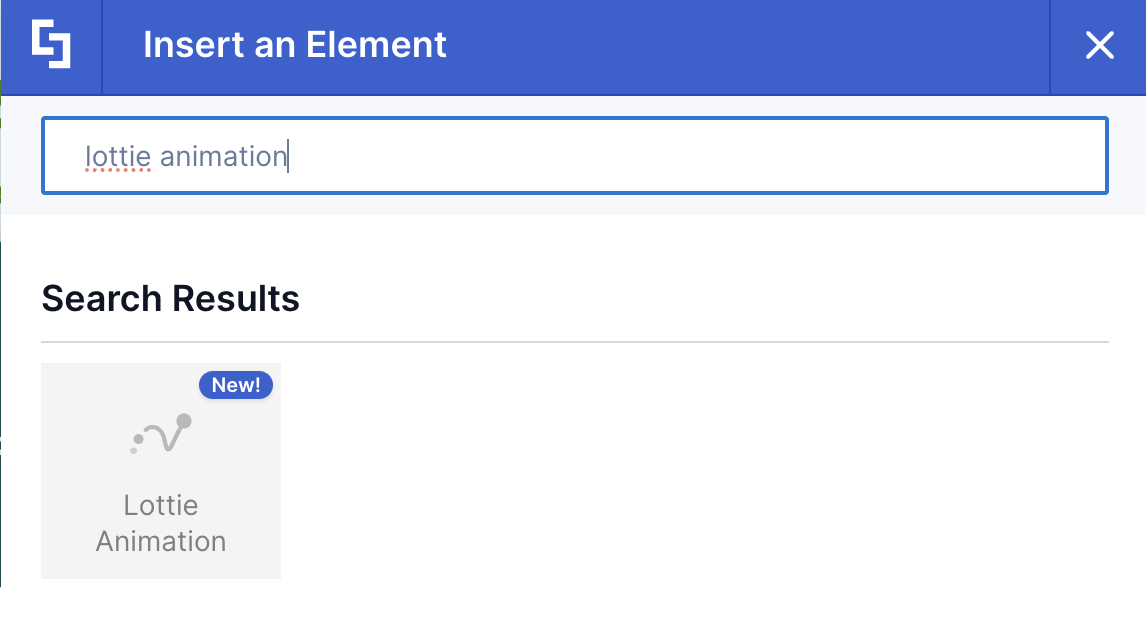
Task: Click the Insert an Element title
Action: (x=294, y=45)
